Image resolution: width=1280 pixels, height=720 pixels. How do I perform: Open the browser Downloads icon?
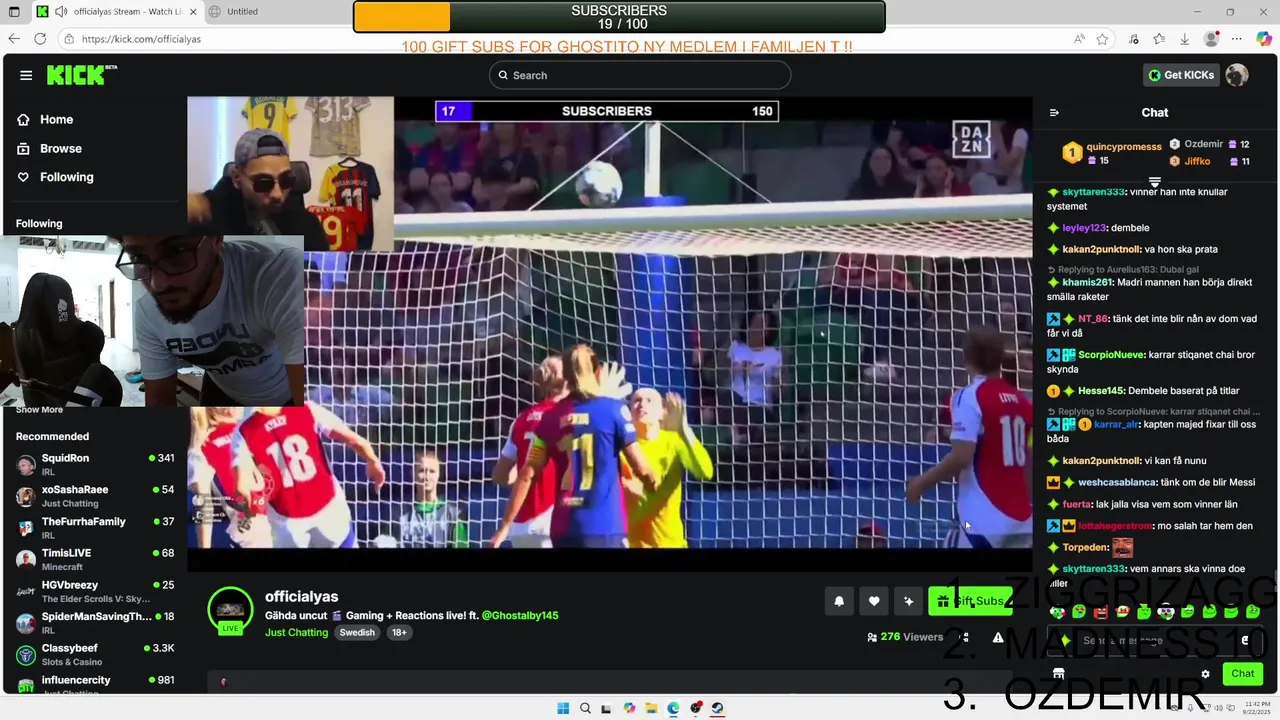[x=1185, y=39]
